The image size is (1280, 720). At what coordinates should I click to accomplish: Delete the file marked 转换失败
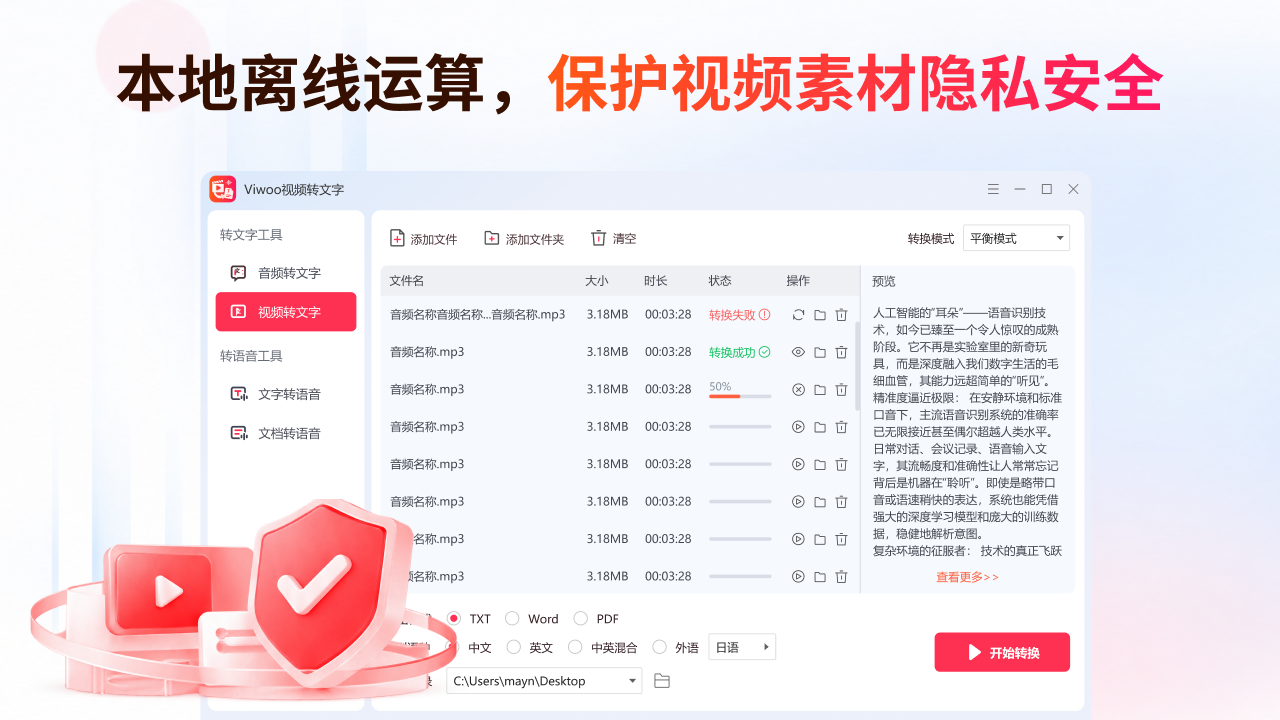[842, 315]
